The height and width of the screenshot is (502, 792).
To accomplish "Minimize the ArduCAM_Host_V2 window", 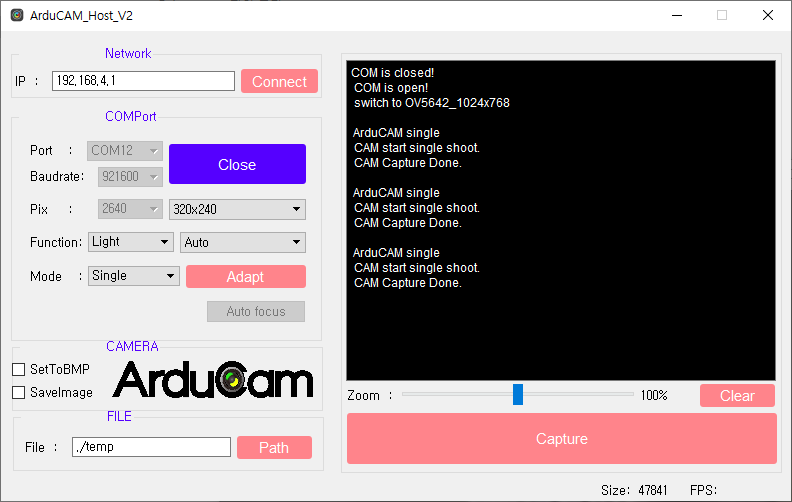I will (677, 15).
